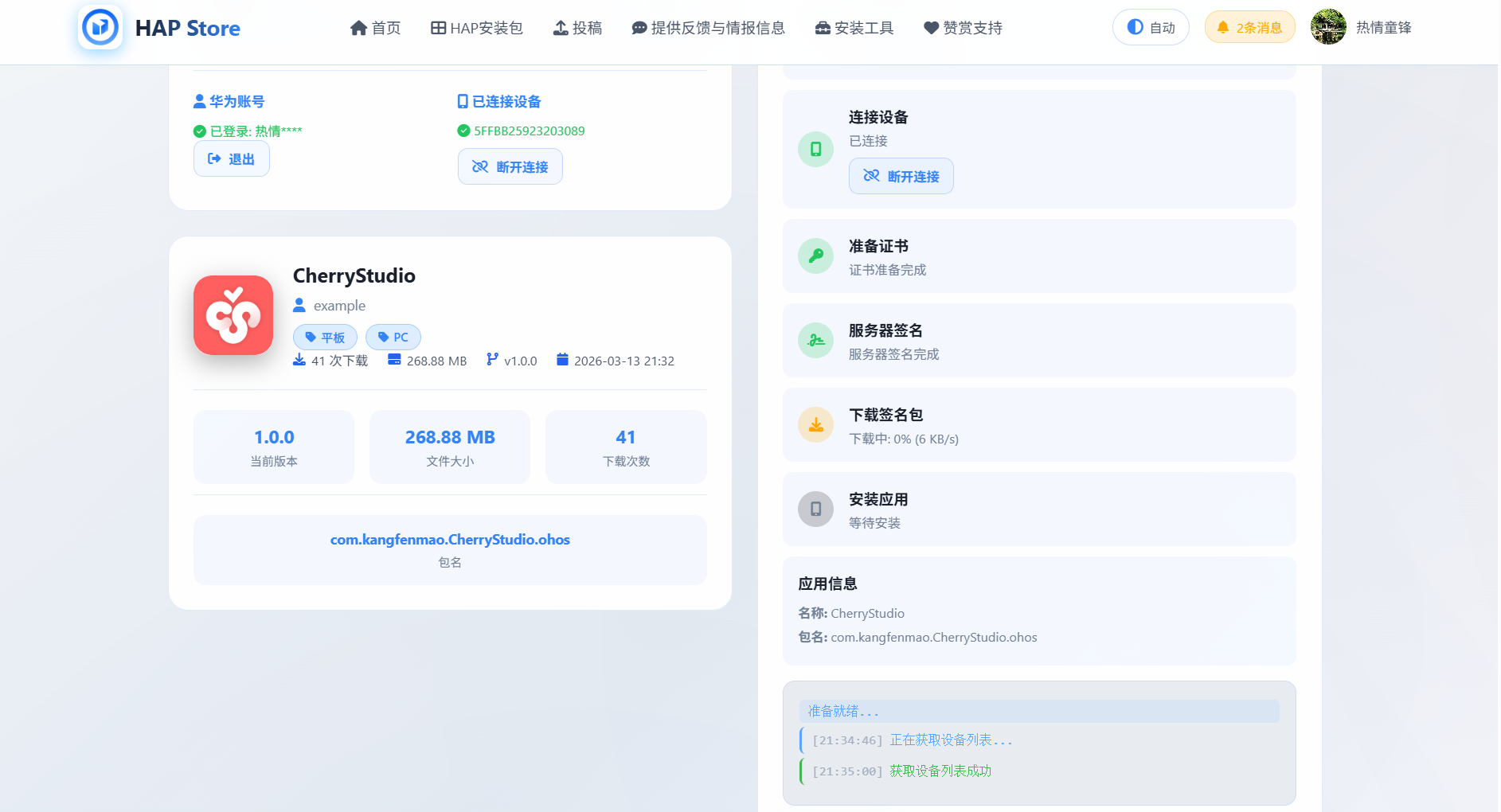
Task: Click 断开连接 in the 连接设备 step
Action: (x=901, y=176)
